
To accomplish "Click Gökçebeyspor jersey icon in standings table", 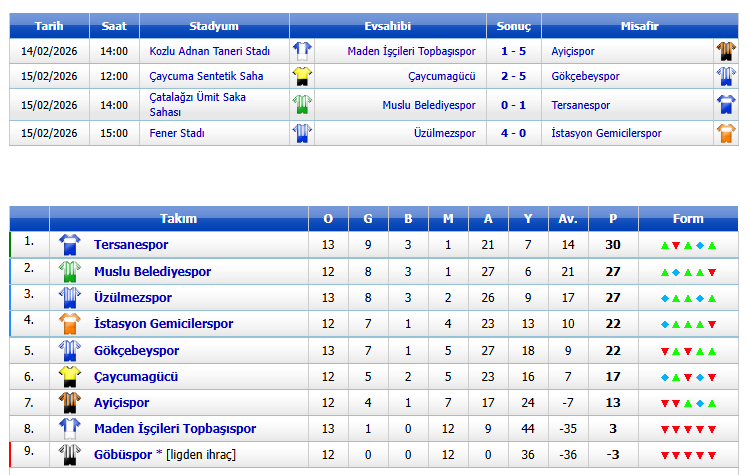I will [70, 350].
